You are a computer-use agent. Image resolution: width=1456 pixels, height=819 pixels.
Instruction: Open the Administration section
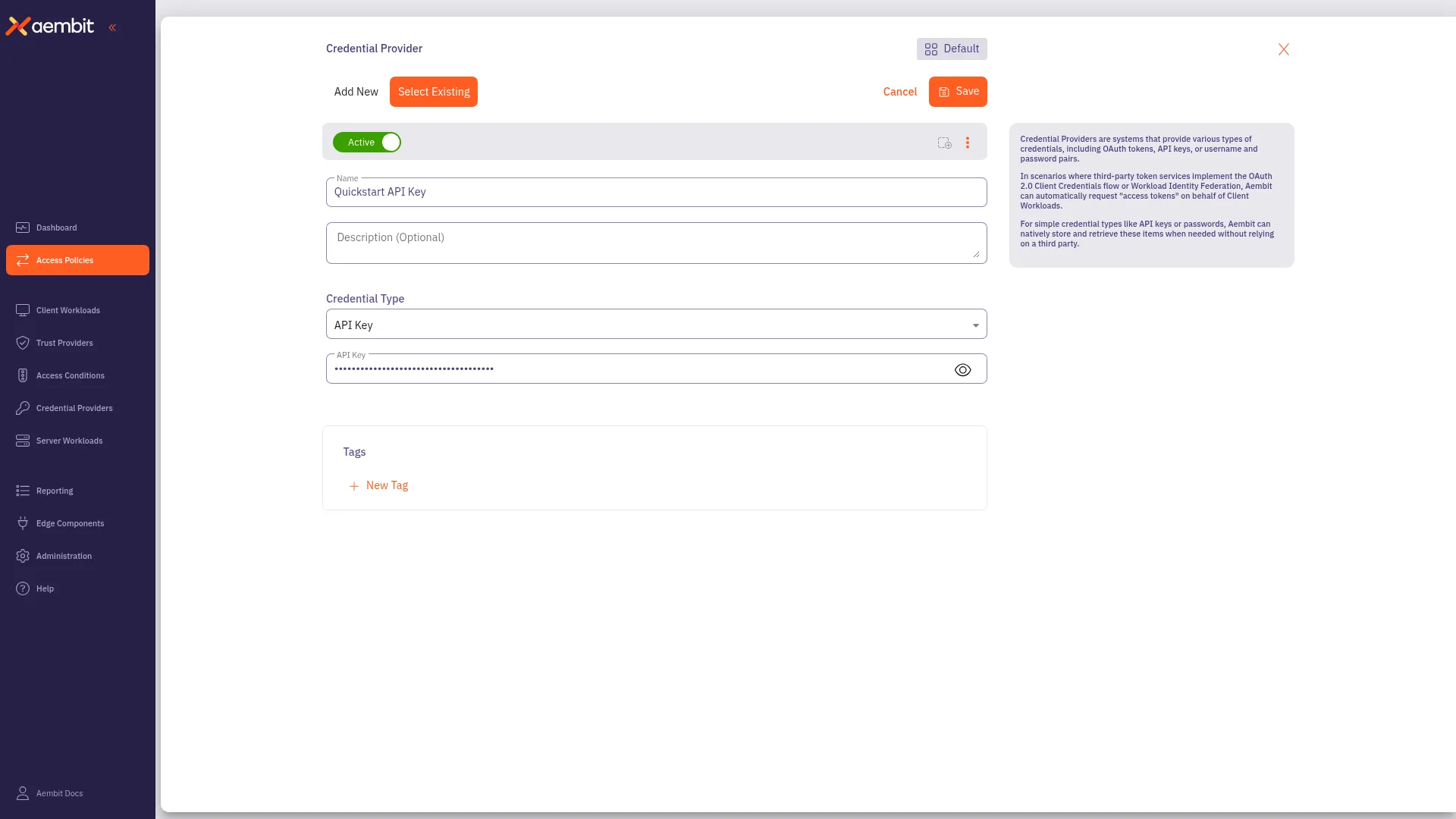(77, 556)
